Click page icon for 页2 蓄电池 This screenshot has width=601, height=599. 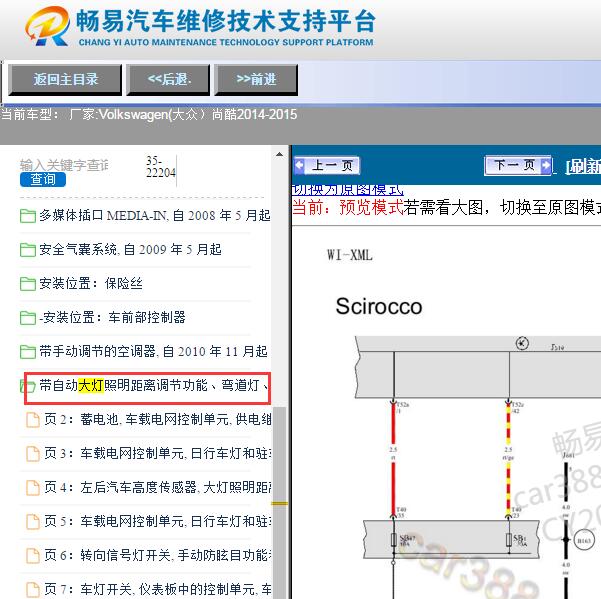click(x=33, y=420)
